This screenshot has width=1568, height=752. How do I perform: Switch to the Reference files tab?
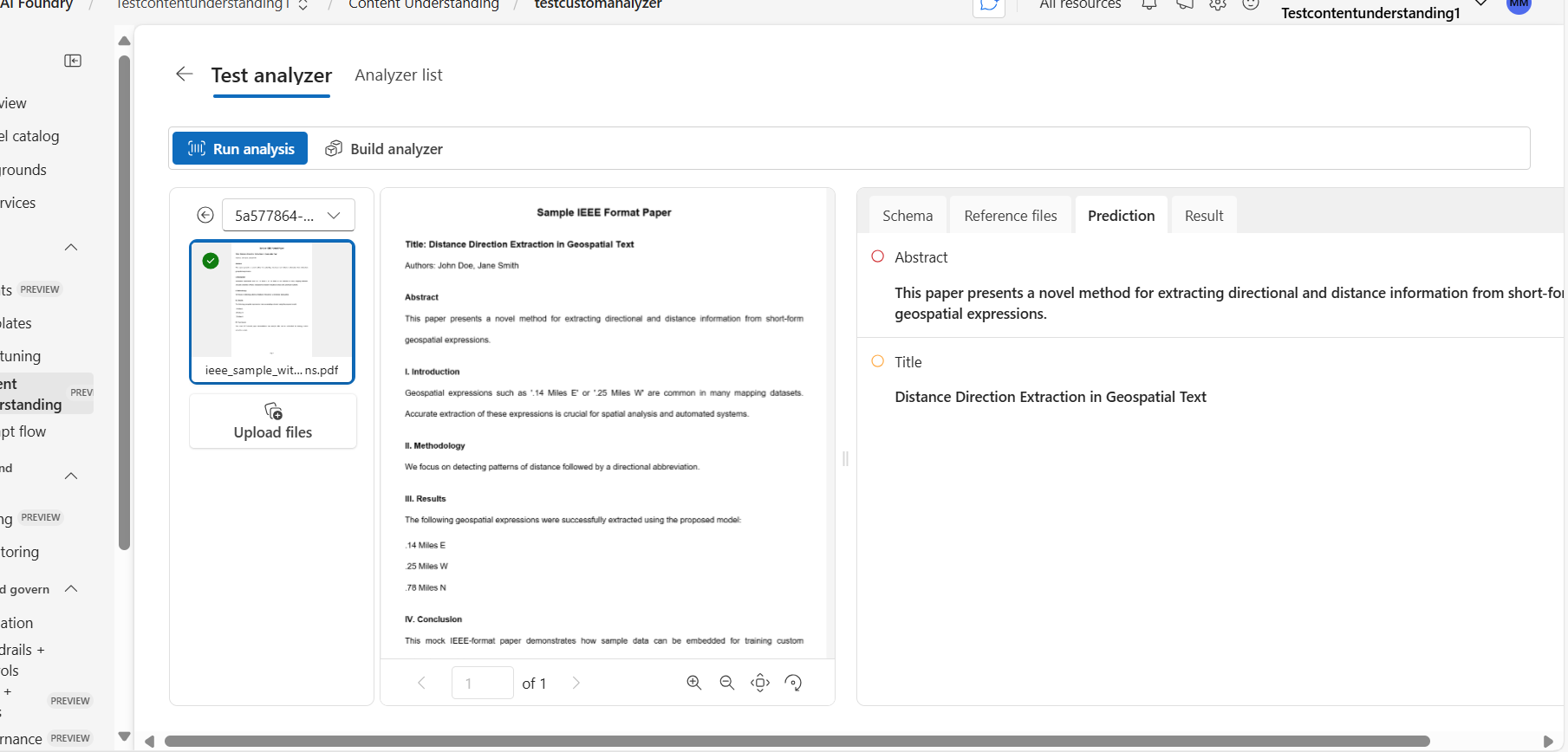(x=1011, y=216)
